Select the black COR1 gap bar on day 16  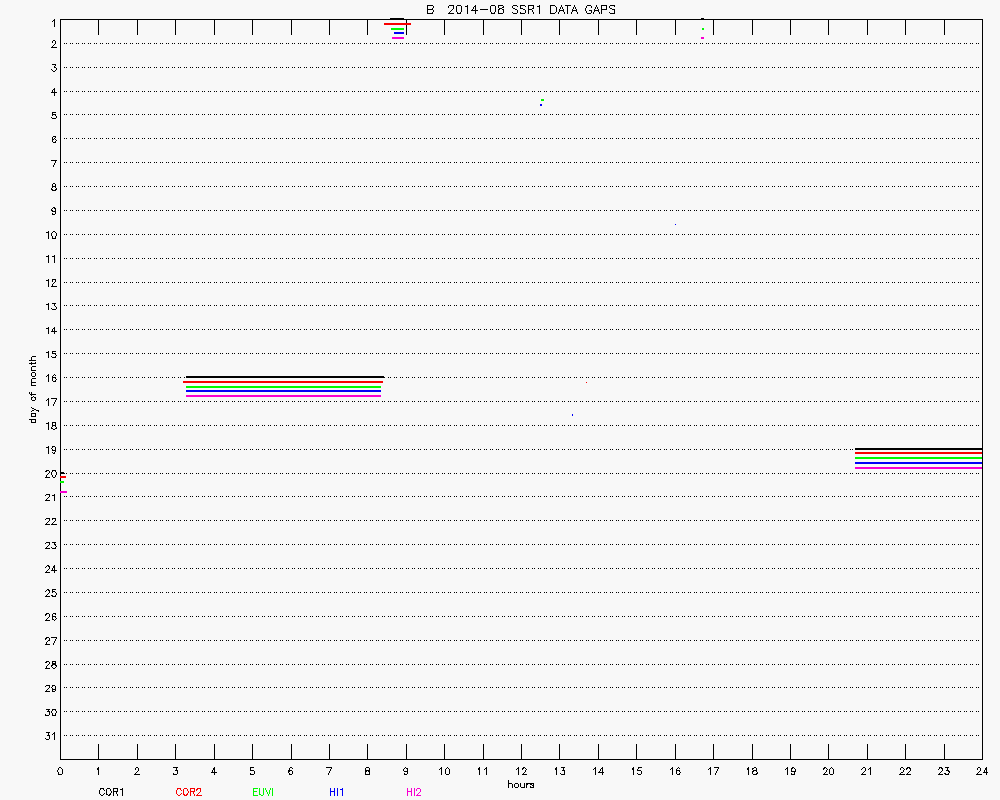pyautogui.click(x=284, y=377)
